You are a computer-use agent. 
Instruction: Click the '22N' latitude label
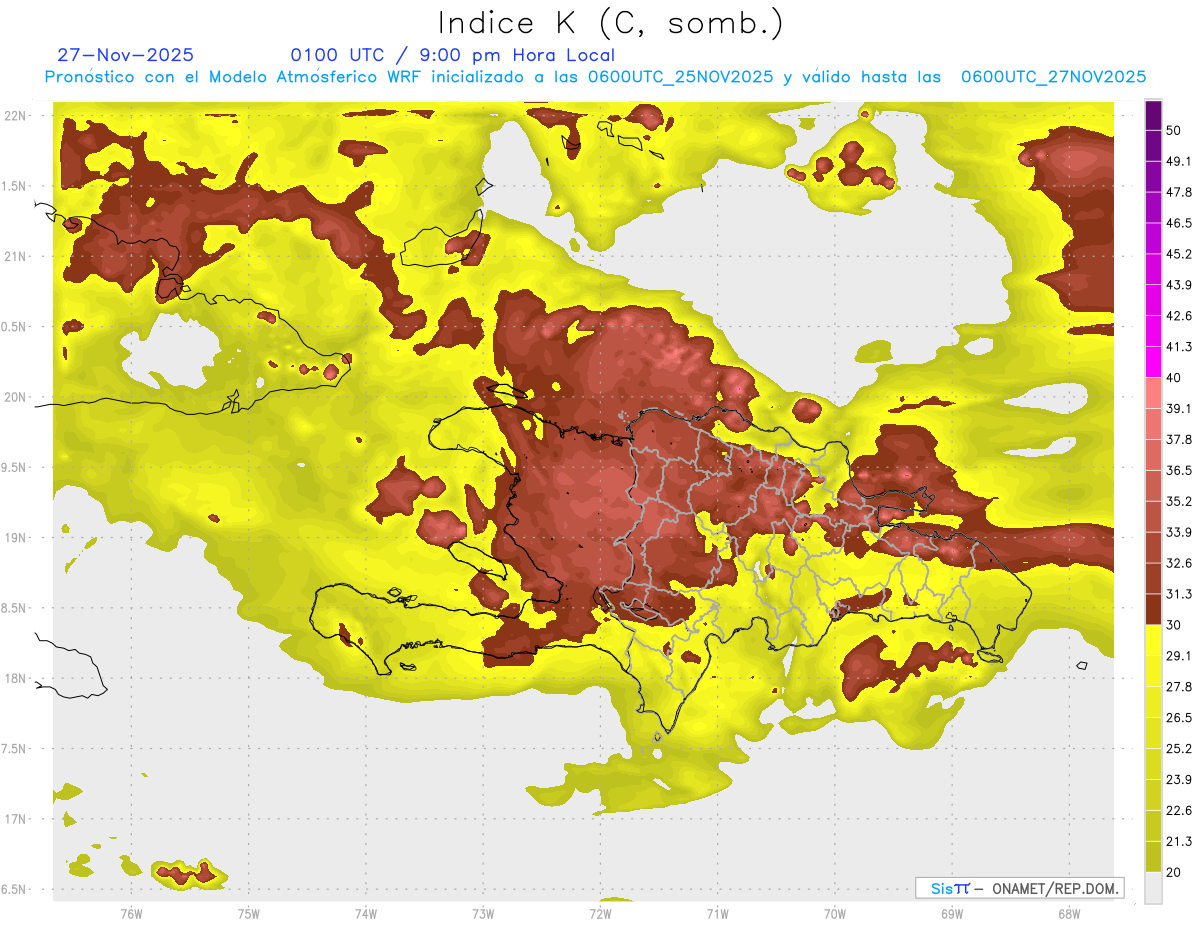coord(15,116)
